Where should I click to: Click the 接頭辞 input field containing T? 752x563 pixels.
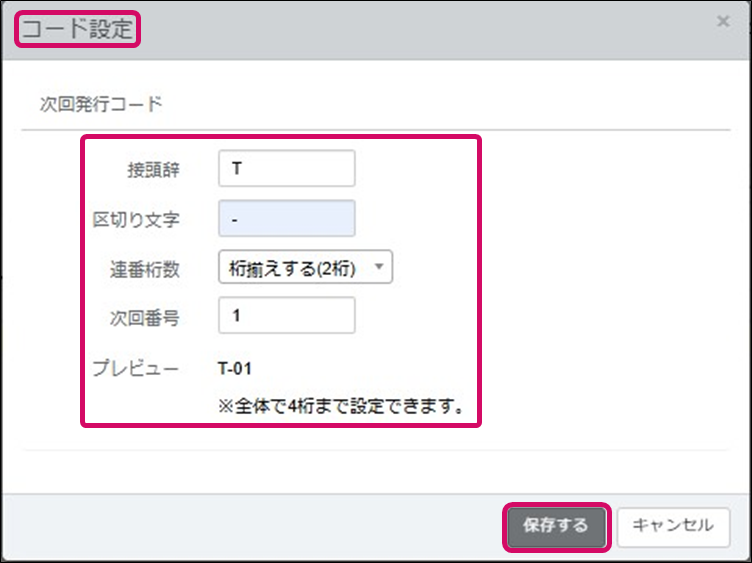coord(286,168)
